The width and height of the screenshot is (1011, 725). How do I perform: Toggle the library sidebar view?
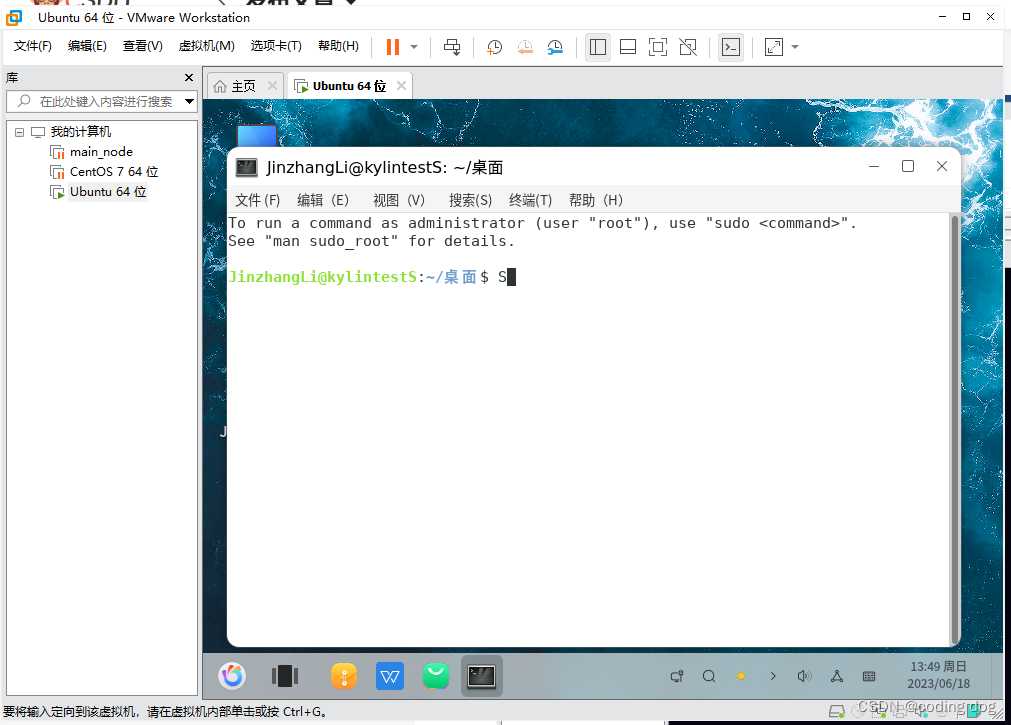tap(598, 46)
